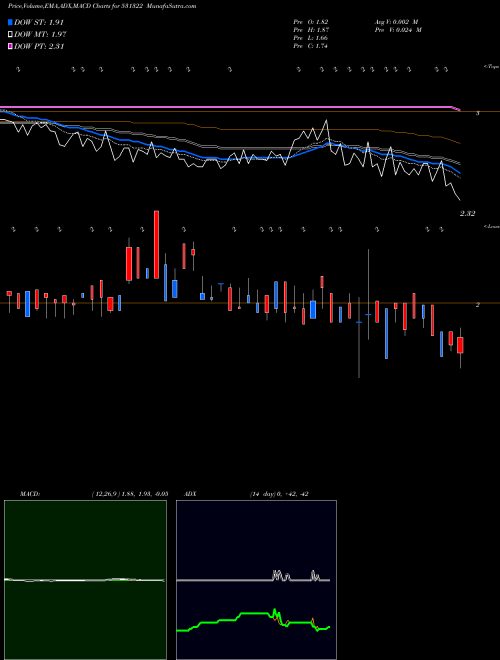The image size is (500, 660).
Task: Click the last red candlestick at the chart's end
Action: point(460,345)
